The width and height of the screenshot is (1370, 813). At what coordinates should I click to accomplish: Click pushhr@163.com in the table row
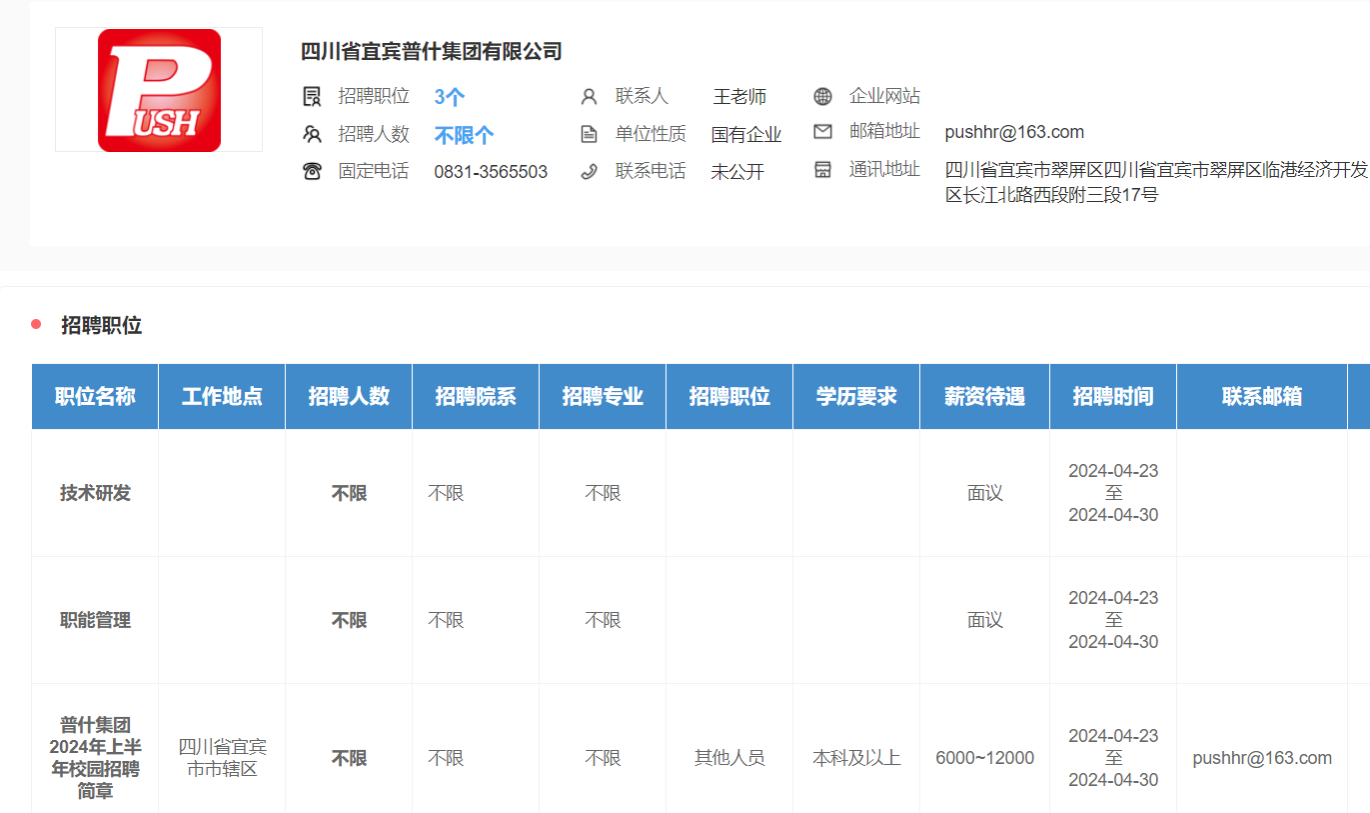1262,757
